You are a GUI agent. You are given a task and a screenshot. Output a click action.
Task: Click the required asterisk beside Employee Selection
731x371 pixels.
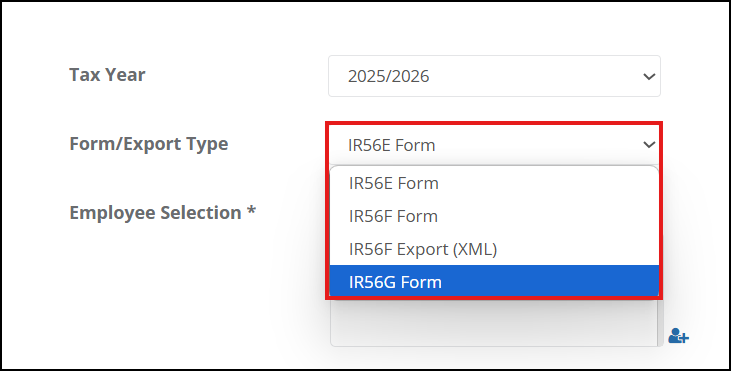pyautogui.click(x=251, y=210)
